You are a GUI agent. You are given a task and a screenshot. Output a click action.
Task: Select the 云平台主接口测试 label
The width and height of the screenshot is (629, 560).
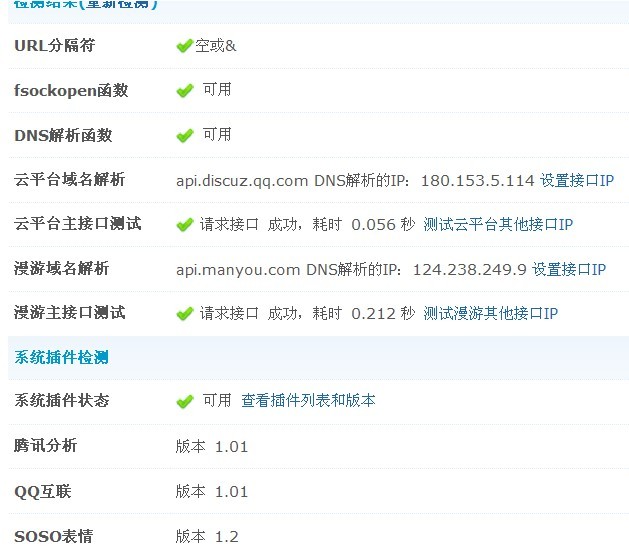tap(77, 224)
